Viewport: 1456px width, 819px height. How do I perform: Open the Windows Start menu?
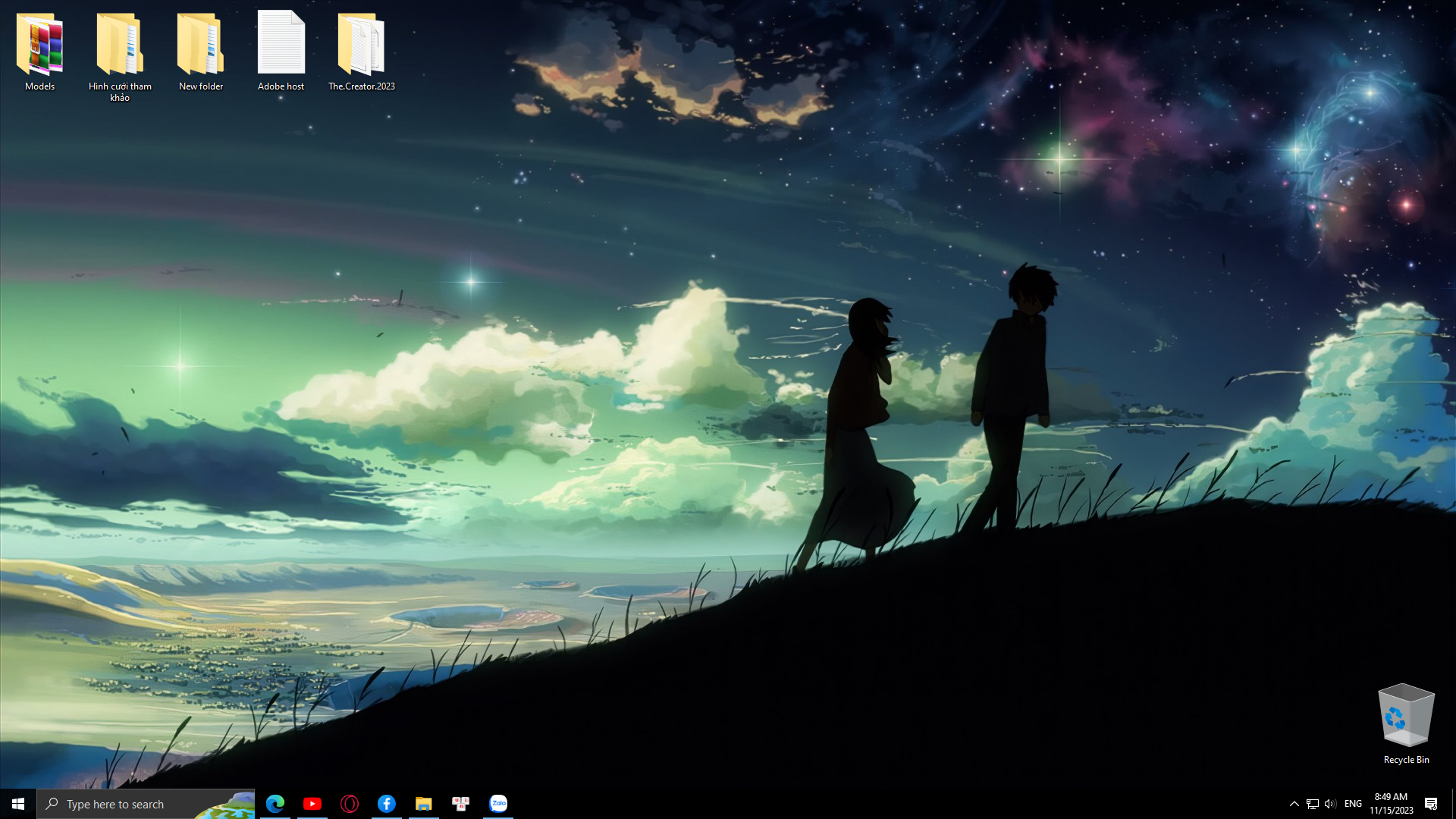pos(18,804)
